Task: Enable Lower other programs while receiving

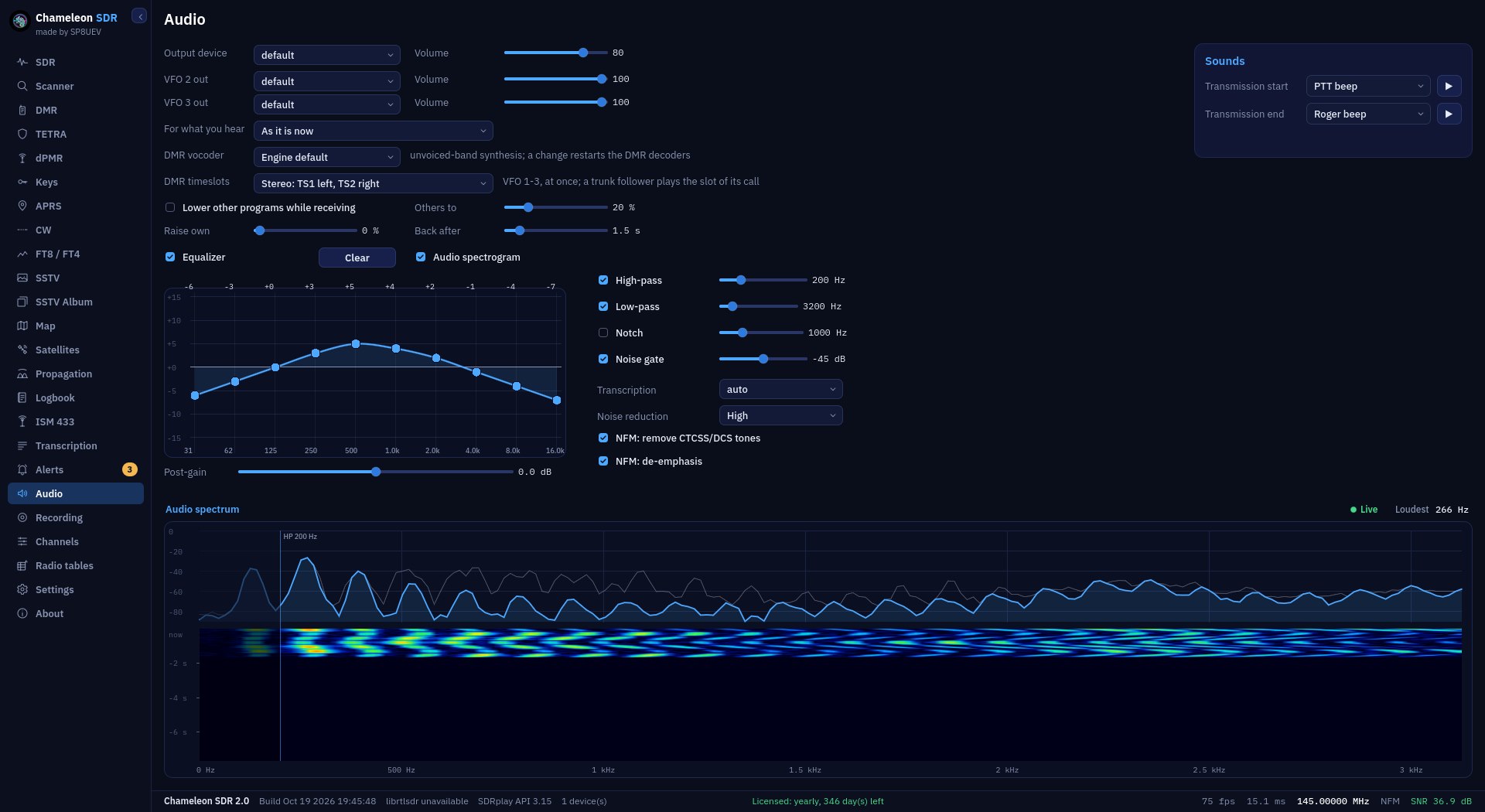Action: [x=170, y=207]
